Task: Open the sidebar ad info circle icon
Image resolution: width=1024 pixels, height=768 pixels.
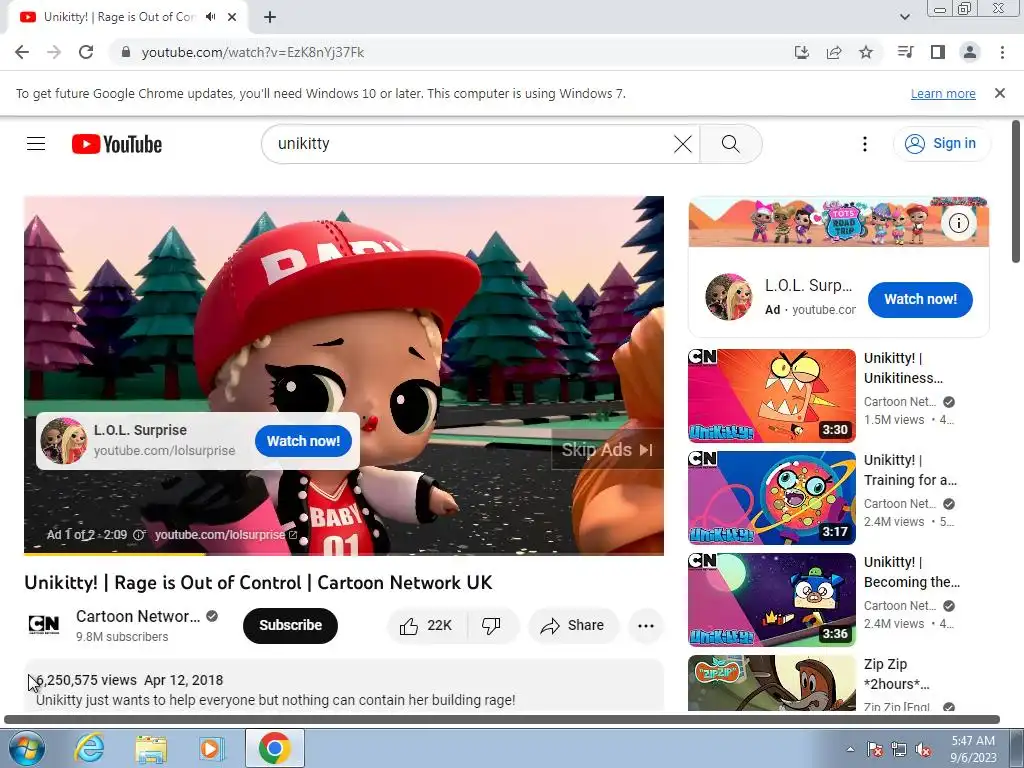Action: coord(958,223)
